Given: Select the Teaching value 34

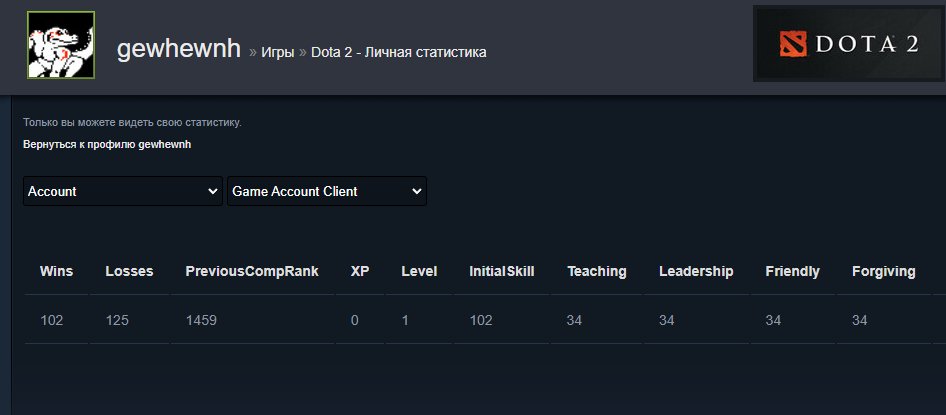Looking at the screenshot, I should (x=574, y=320).
